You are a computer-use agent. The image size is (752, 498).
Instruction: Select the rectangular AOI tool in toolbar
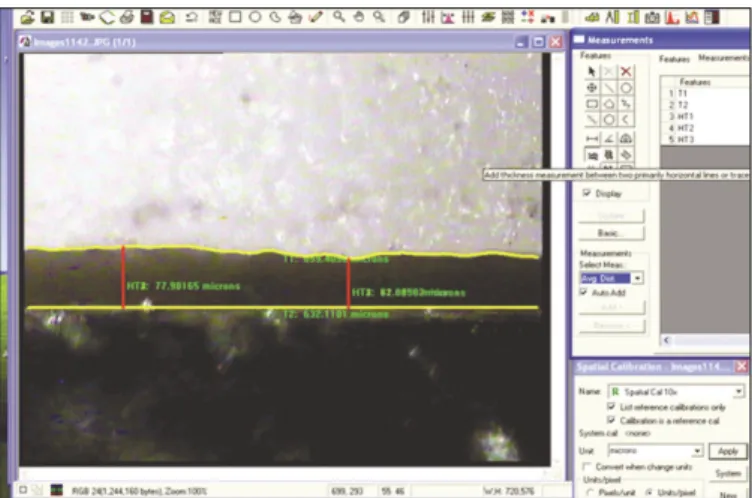[235, 17]
